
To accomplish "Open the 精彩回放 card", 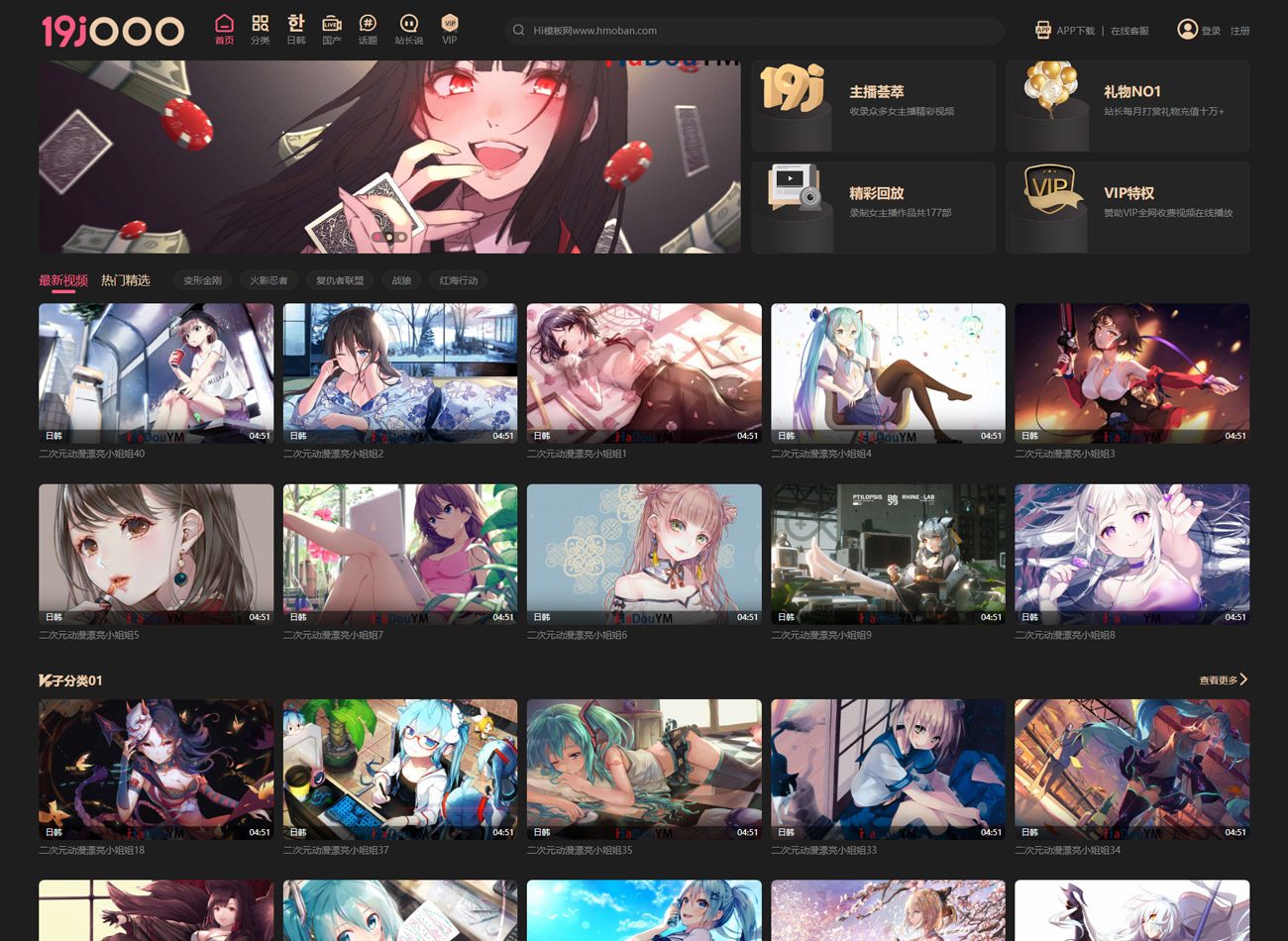I will pos(873,207).
